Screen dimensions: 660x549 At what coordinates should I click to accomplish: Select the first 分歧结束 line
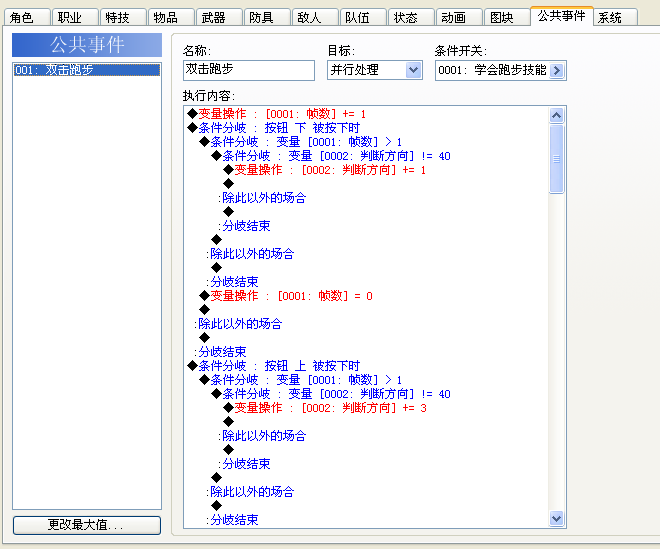tap(244, 226)
